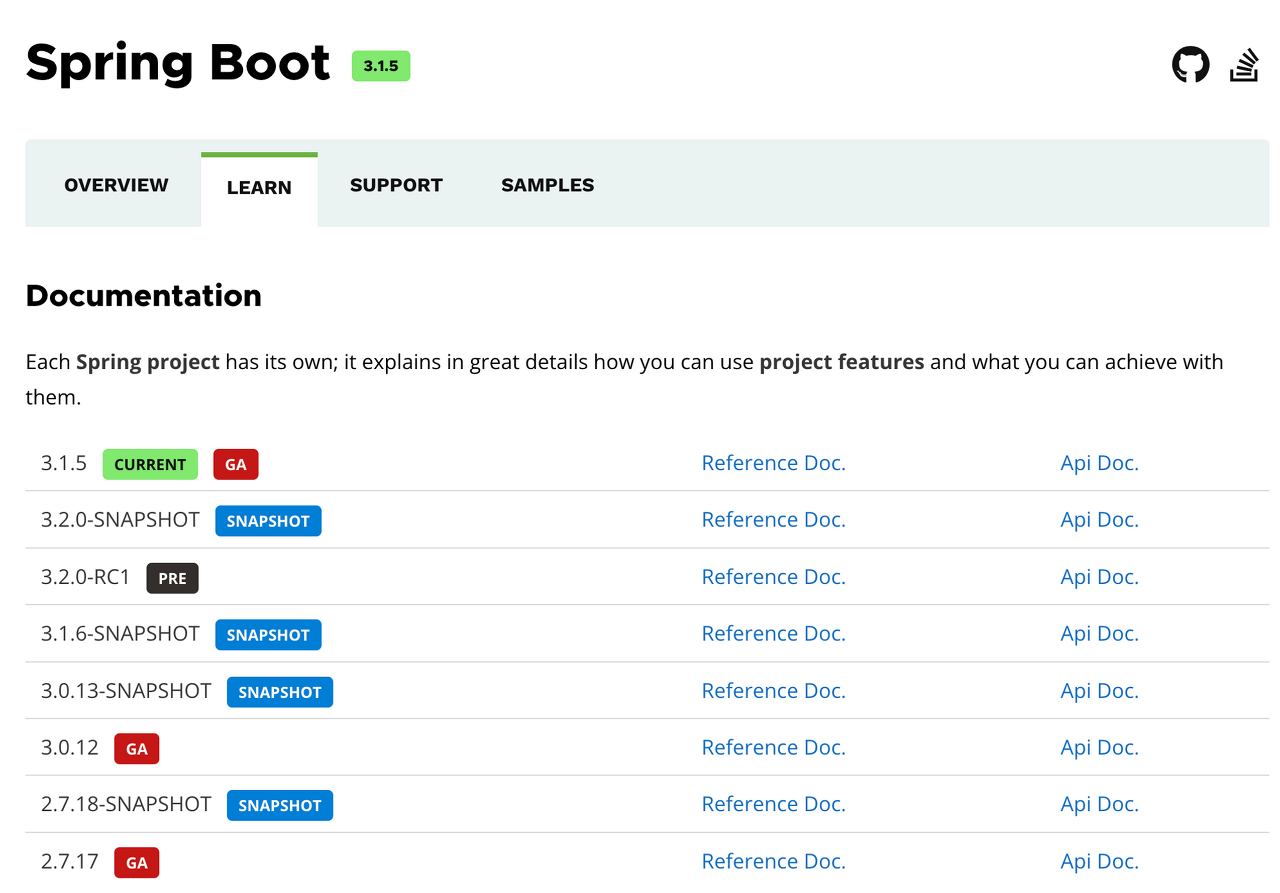Select the LEARN tab
Image resolution: width=1280 pixels, height=893 pixels.
[x=259, y=187]
